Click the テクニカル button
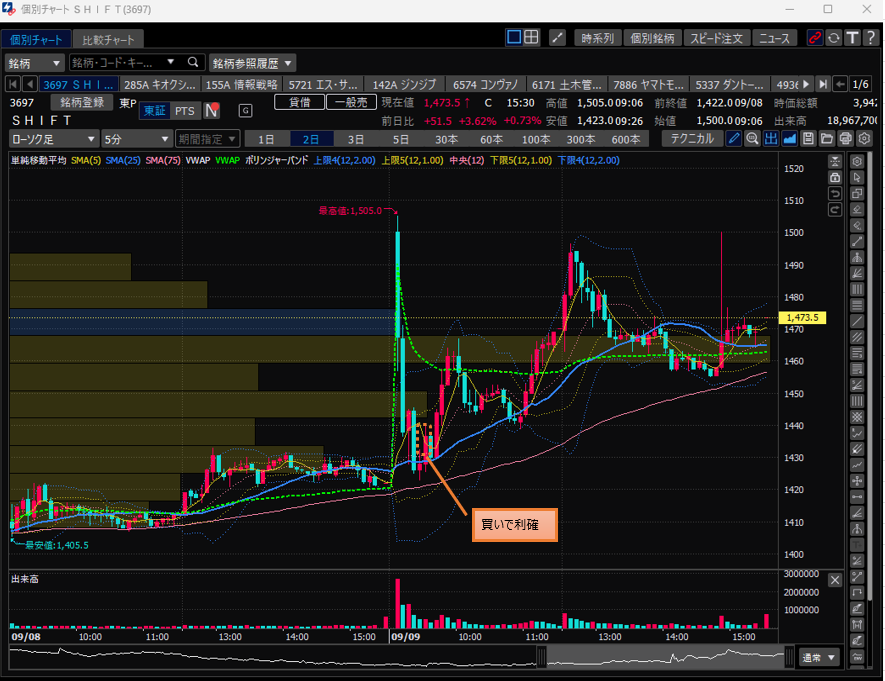The height and width of the screenshot is (681, 885). click(x=693, y=139)
